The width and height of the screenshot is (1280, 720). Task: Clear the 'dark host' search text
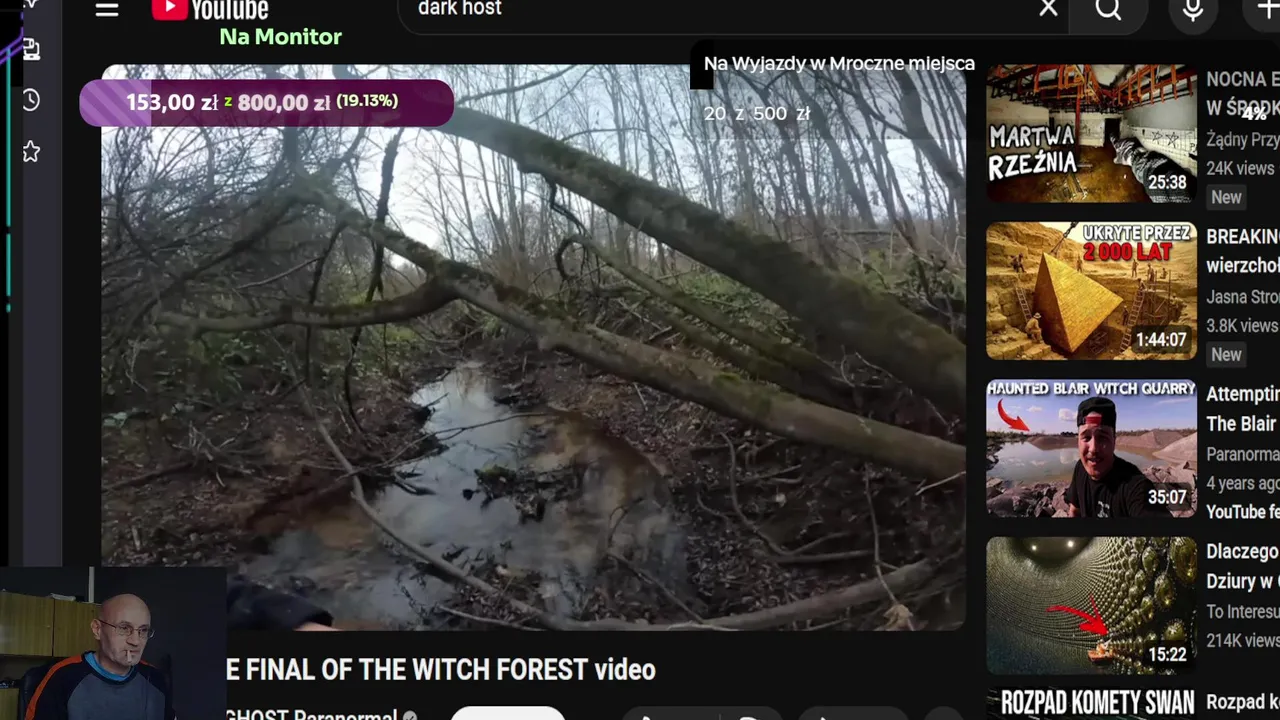[x=1048, y=9]
